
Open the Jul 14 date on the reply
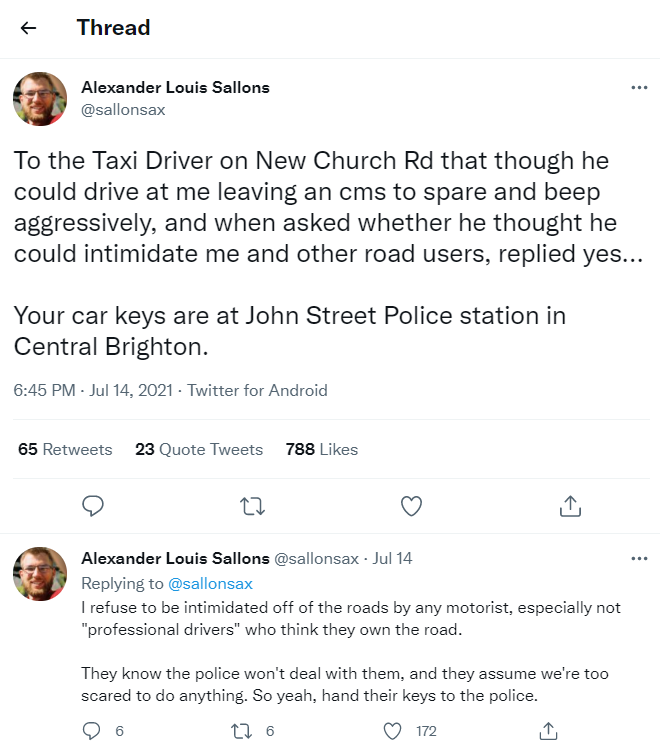[x=392, y=558]
